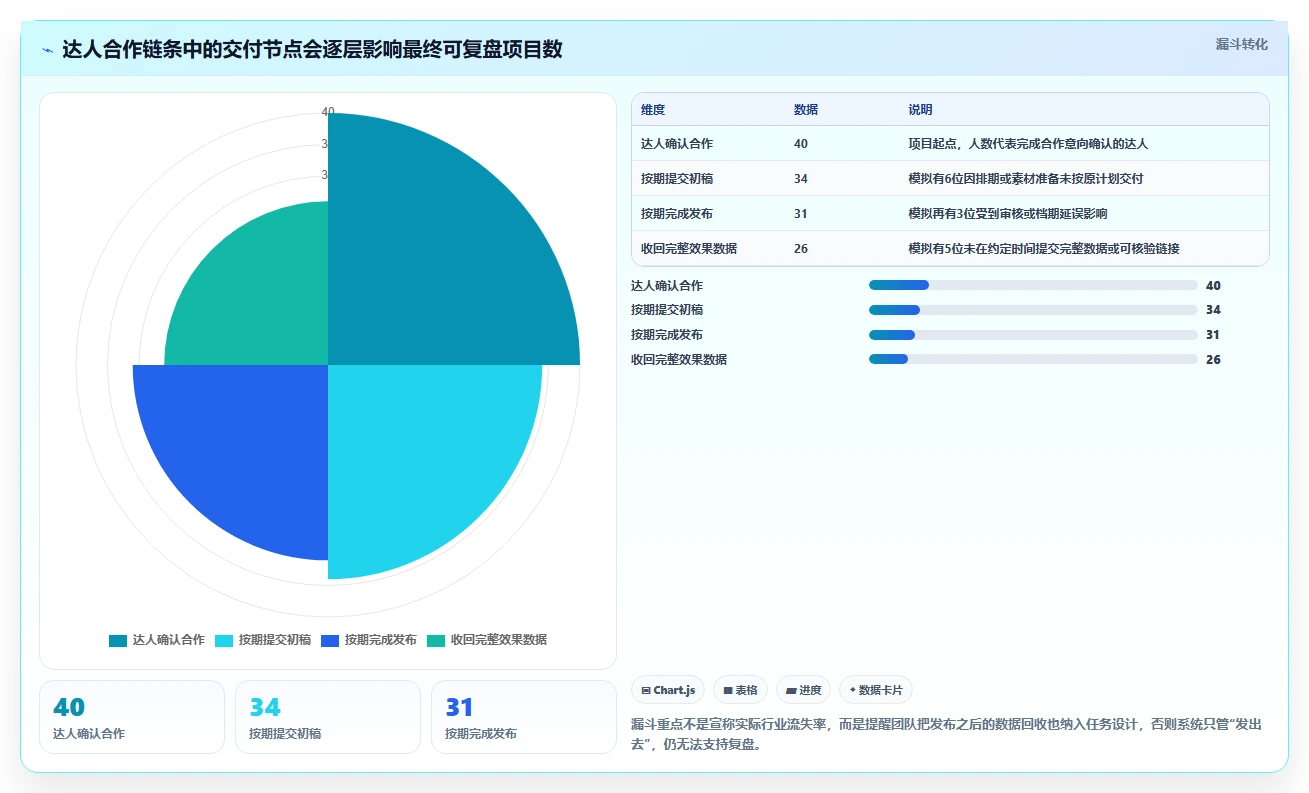1309x793 pixels.
Task: Click the 按期提交初稿 progress bar
Action: pyautogui.click(x=1033, y=310)
